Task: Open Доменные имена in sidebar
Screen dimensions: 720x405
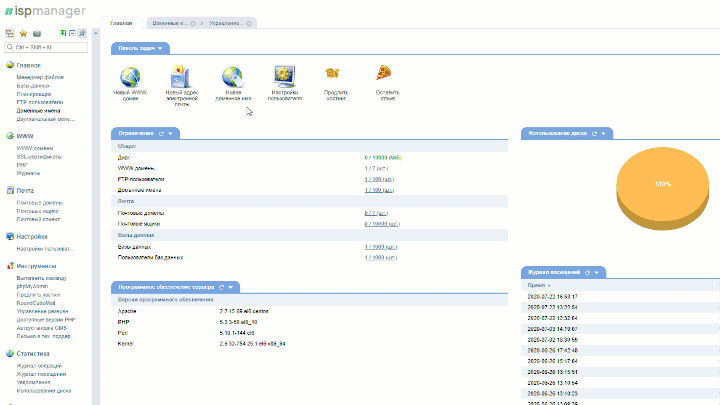Action: [x=38, y=111]
